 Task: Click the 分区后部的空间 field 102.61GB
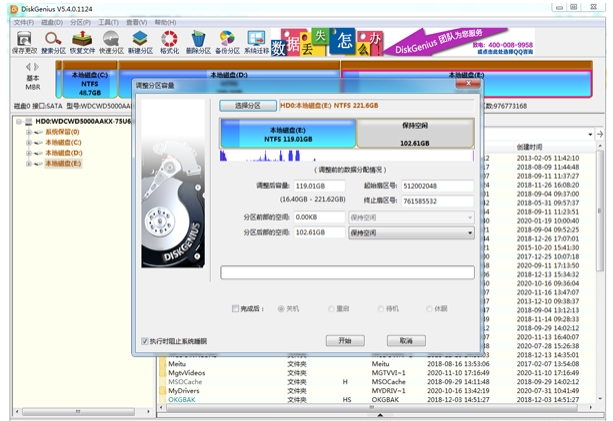click(x=319, y=233)
